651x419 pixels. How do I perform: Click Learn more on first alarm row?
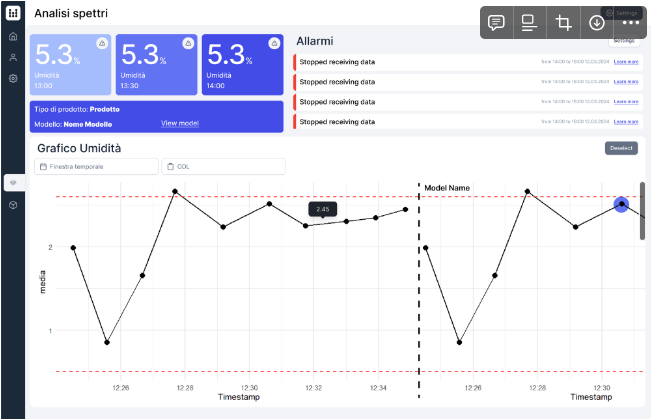[626, 62]
